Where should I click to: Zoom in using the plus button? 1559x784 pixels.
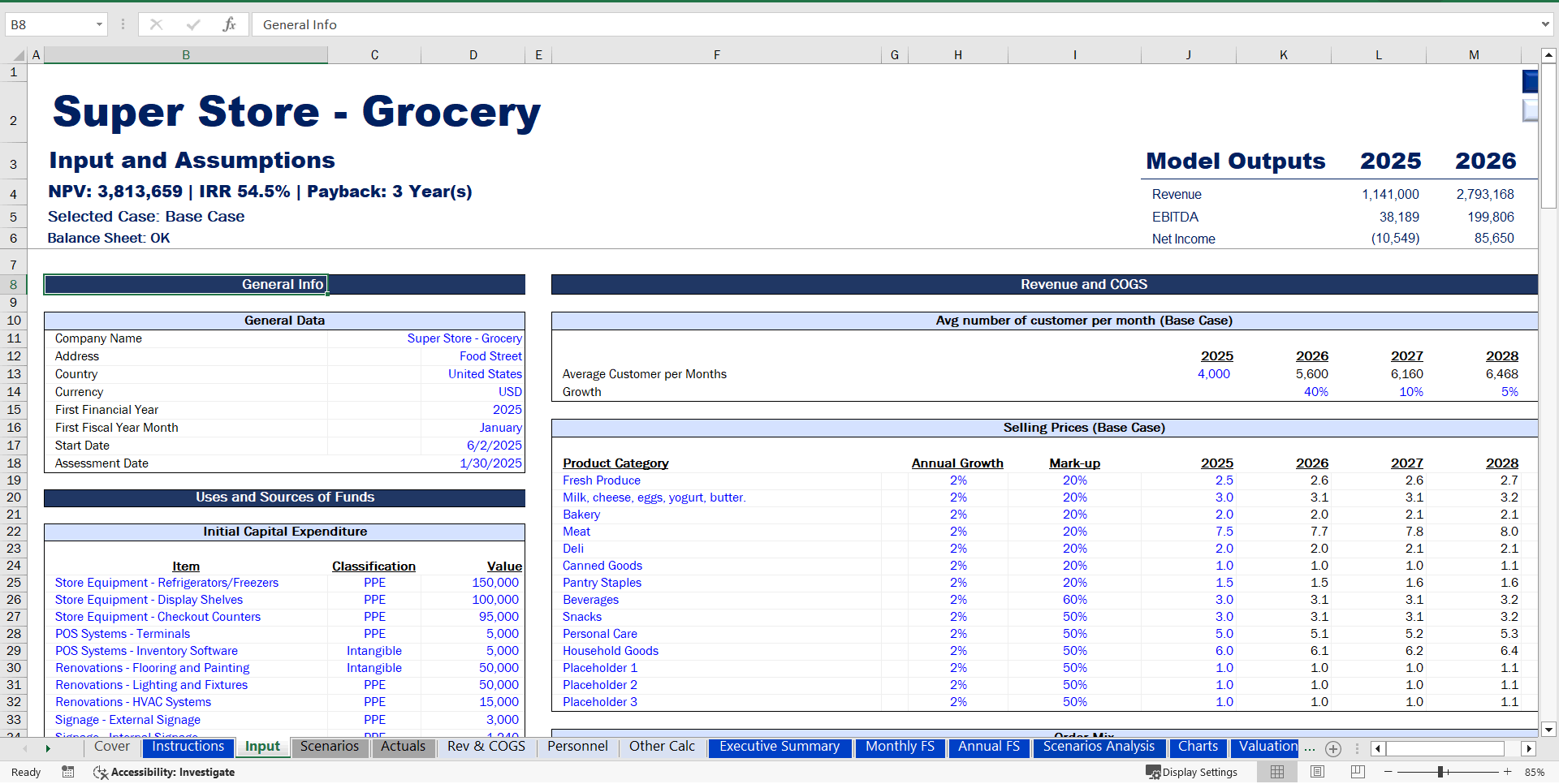tap(1508, 772)
